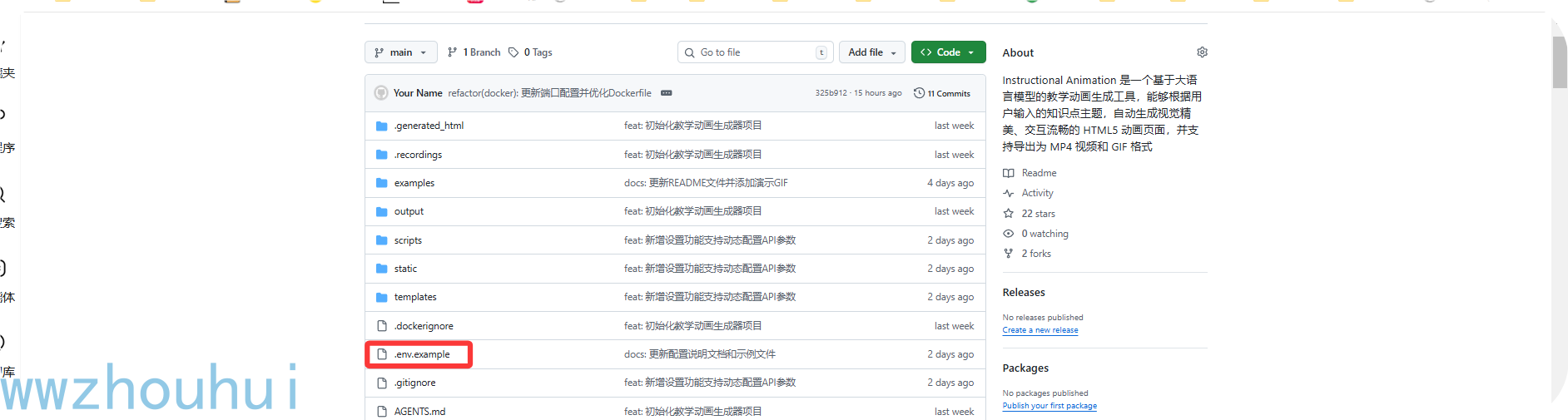1568x420 pixels.
Task: Open the 0 Tags link
Action: coord(530,52)
